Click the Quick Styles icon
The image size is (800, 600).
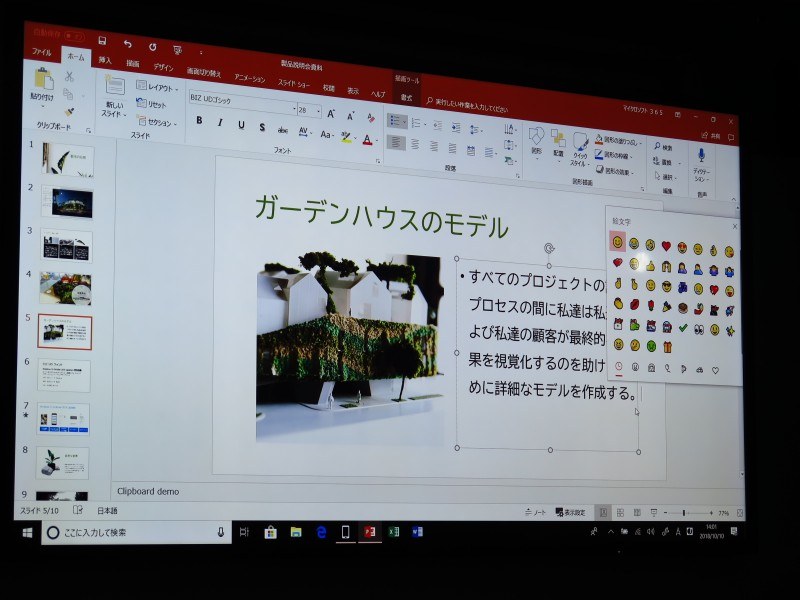coord(581,142)
